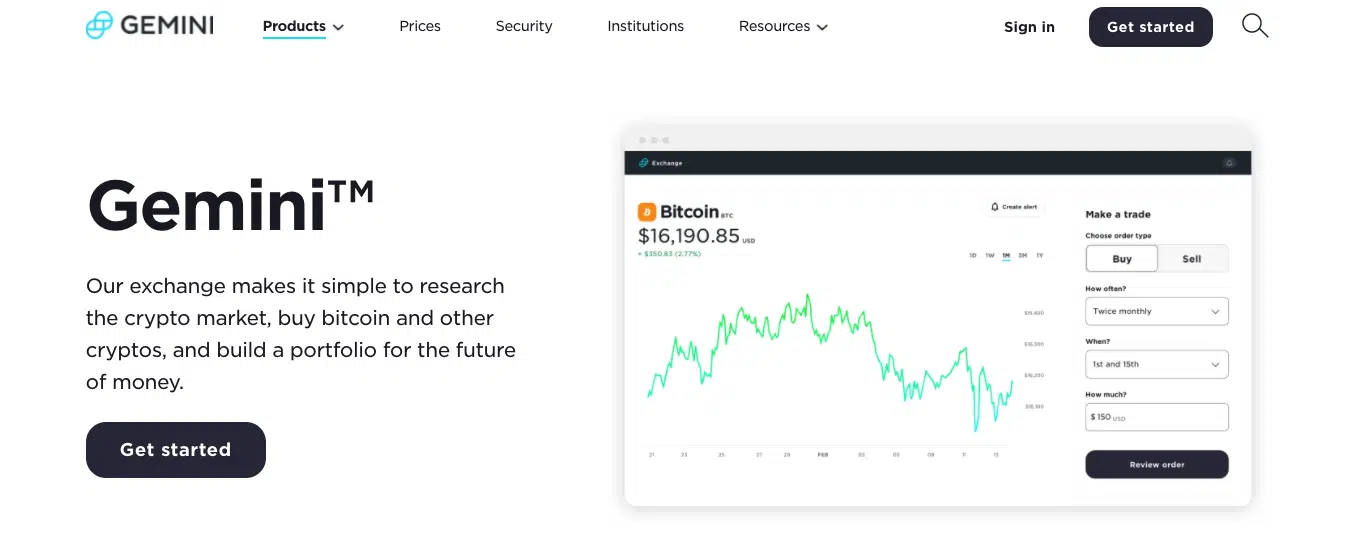Click the bell icon in Create alert
This screenshot has height=543, width=1357.
pyautogui.click(x=995, y=207)
